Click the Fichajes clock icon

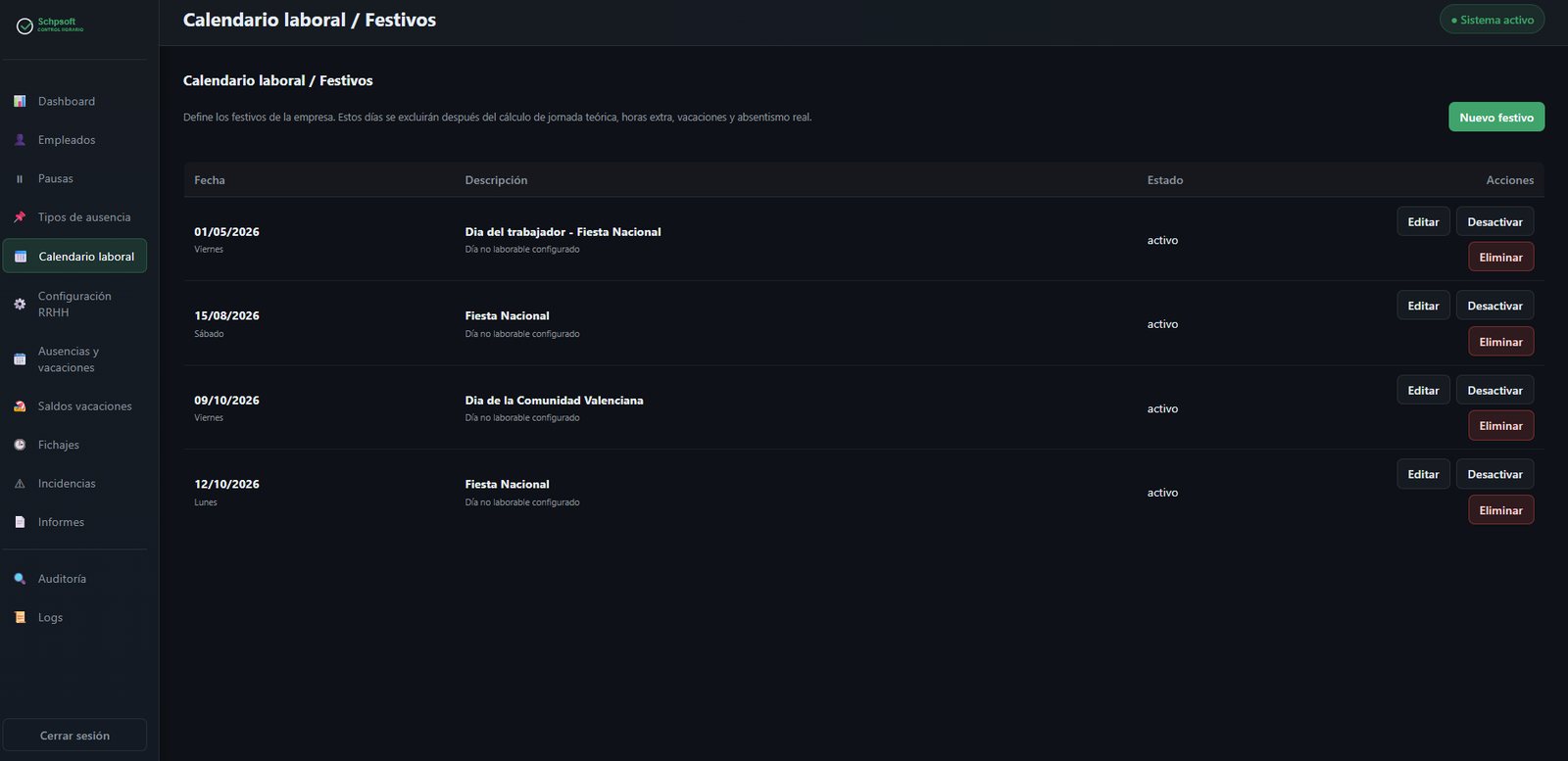(20, 445)
